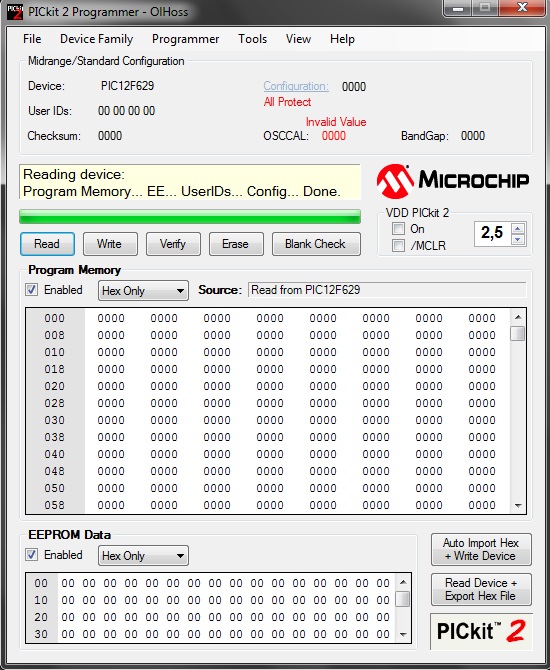Open the View menu
The width and height of the screenshot is (550, 670).
click(298, 39)
